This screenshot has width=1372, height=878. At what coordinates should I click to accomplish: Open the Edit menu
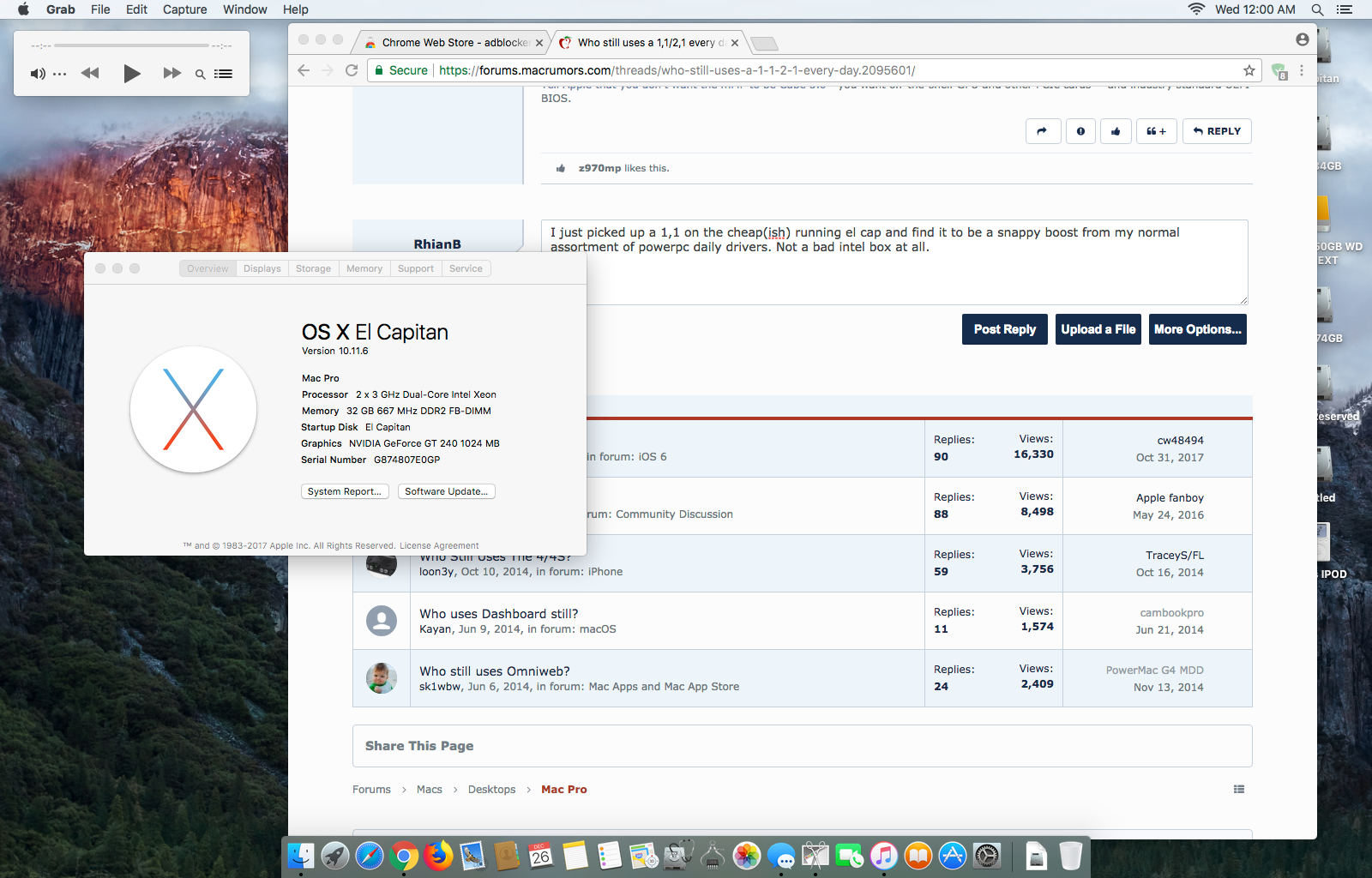tap(136, 9)
